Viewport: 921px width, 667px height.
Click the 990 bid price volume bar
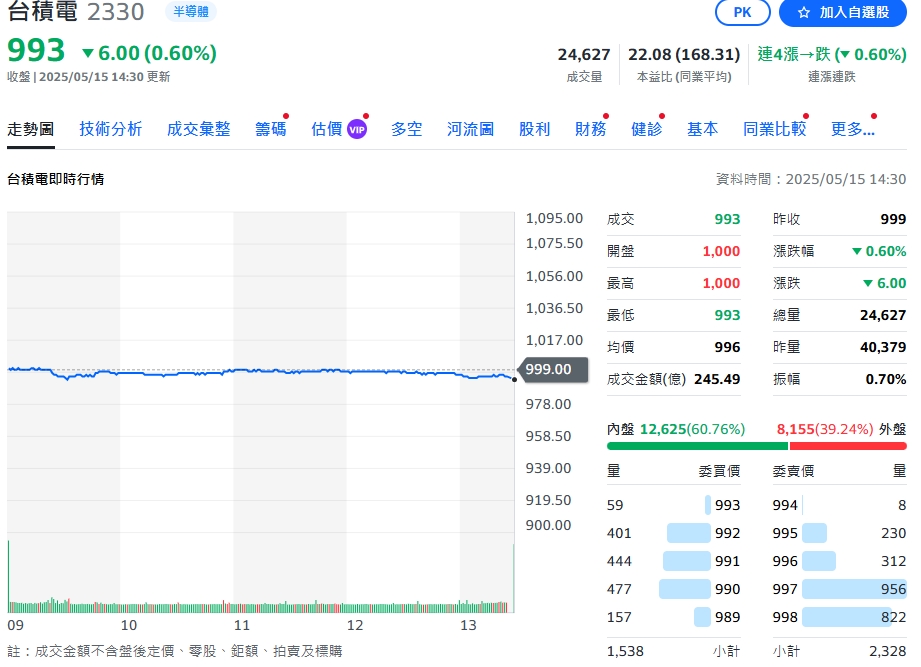pos(685,590)
